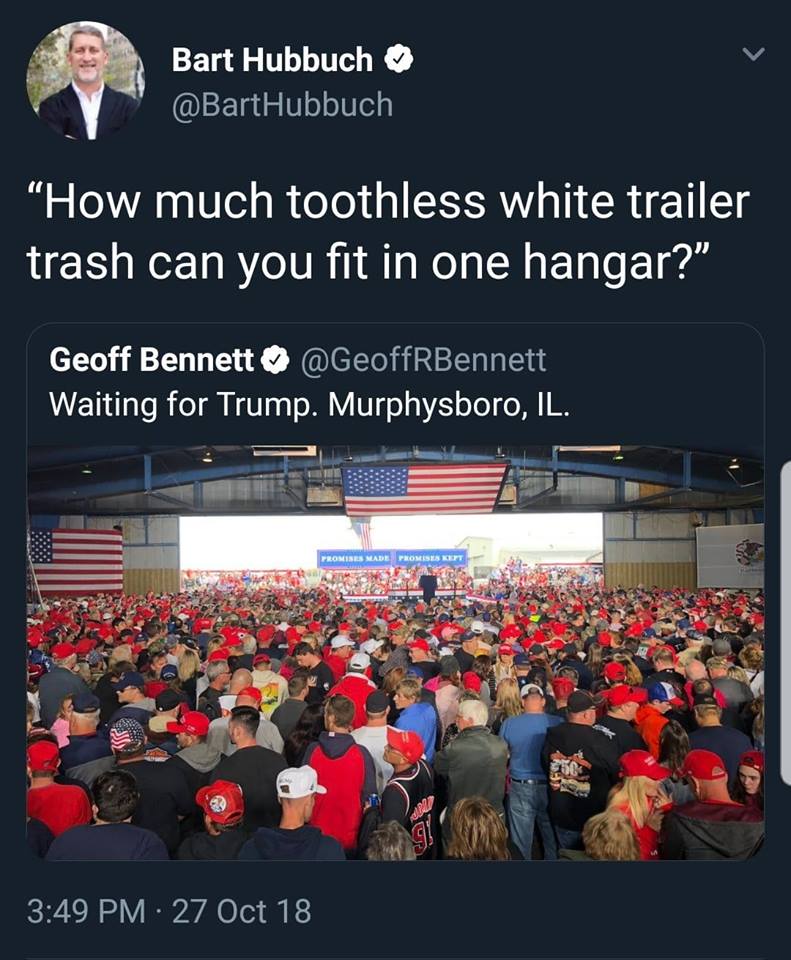Open the Bart Hubbuch display name

(272, 60)
